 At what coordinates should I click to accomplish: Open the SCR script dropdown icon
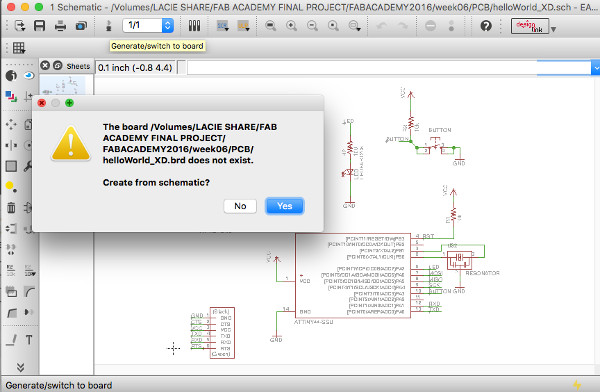point(223,26)
